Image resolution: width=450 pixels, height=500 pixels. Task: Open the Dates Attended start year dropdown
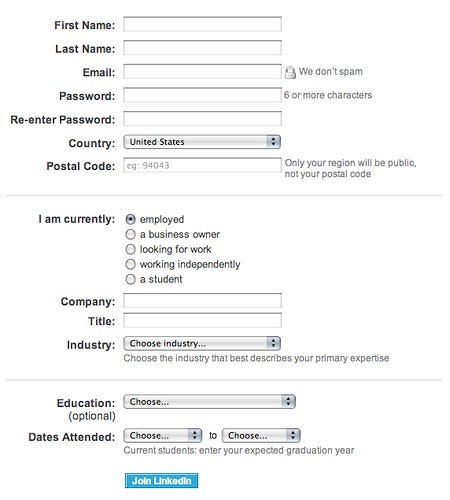[163, 436]
